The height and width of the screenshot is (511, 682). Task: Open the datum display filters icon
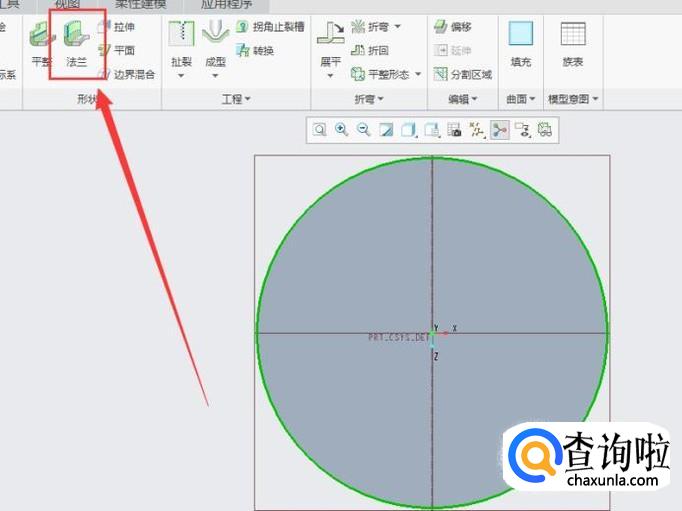coord(477,130)
